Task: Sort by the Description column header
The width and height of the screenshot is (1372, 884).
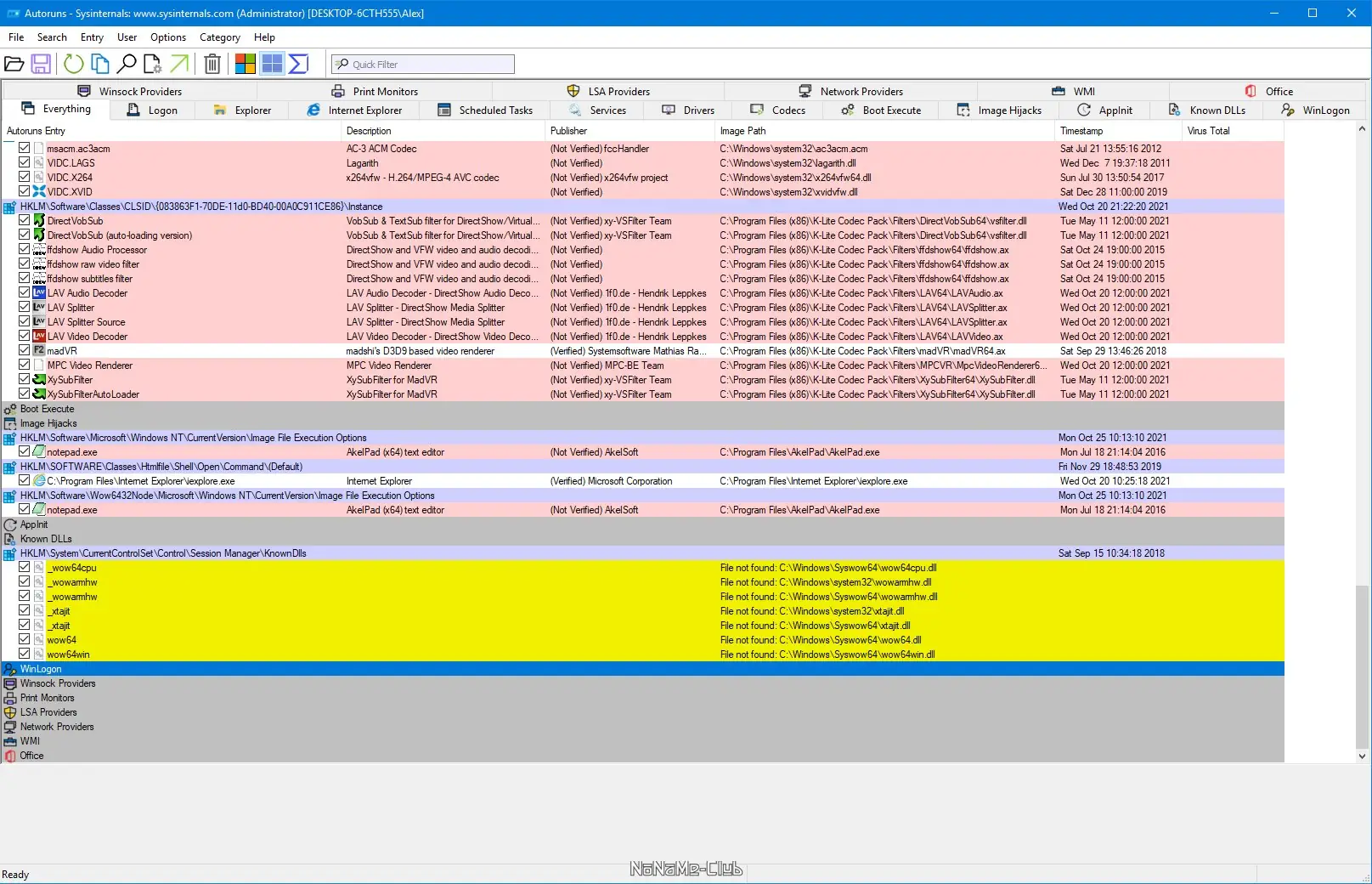Action: pos(443,131)
